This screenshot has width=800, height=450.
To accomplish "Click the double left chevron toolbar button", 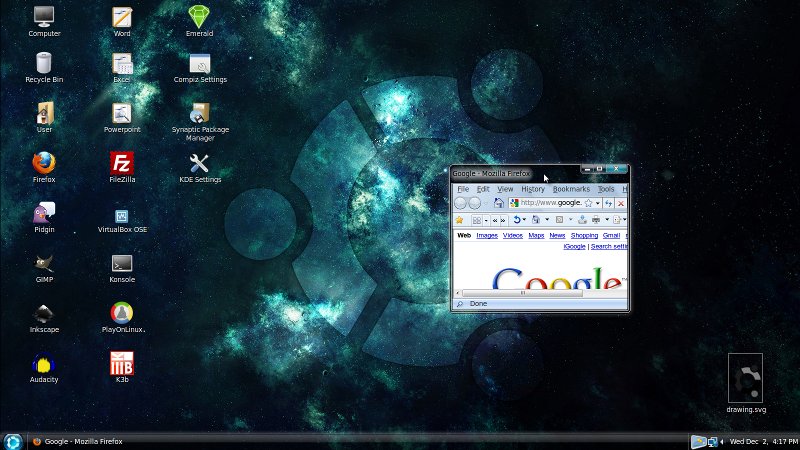I will pos(495,220).
